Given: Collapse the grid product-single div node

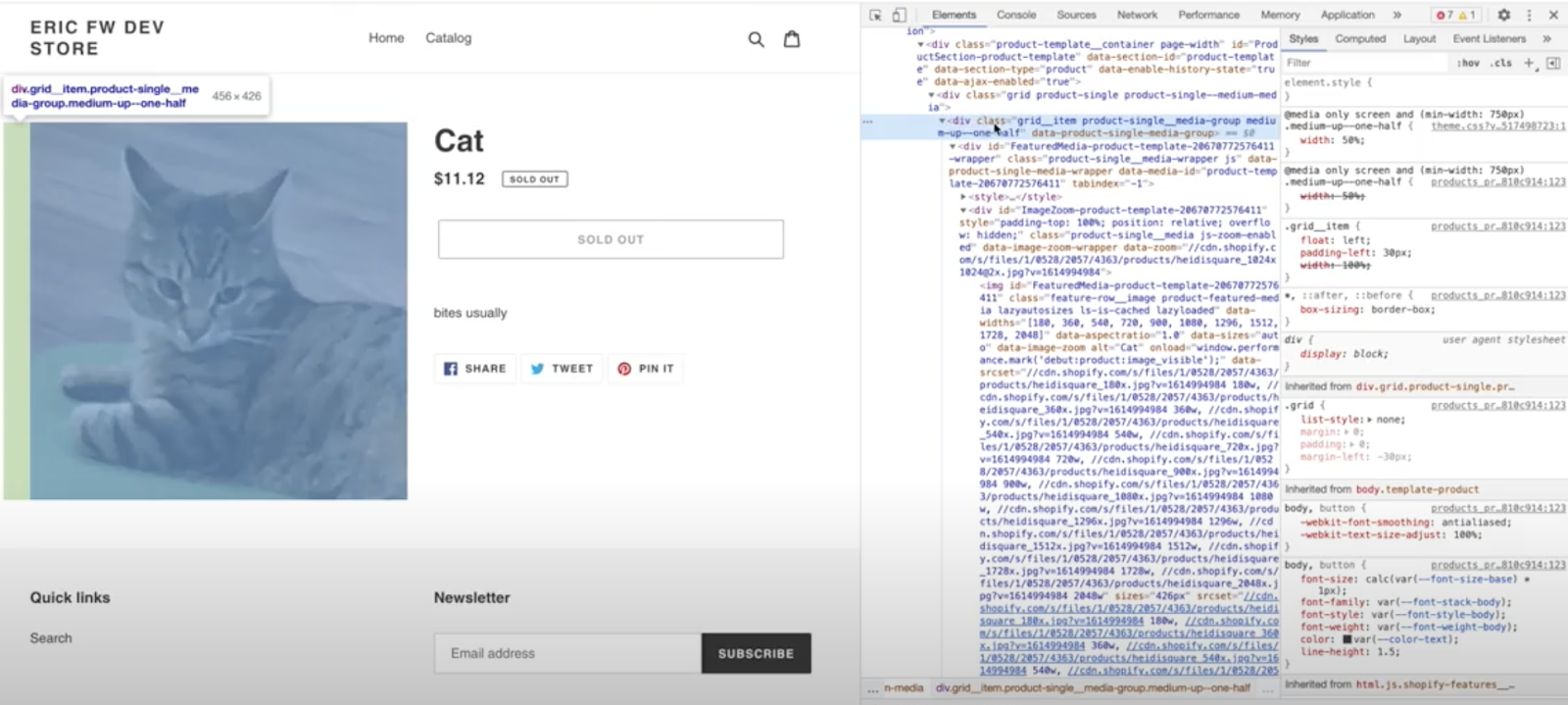Looking at the screenshot, I should tap(931, 95).
